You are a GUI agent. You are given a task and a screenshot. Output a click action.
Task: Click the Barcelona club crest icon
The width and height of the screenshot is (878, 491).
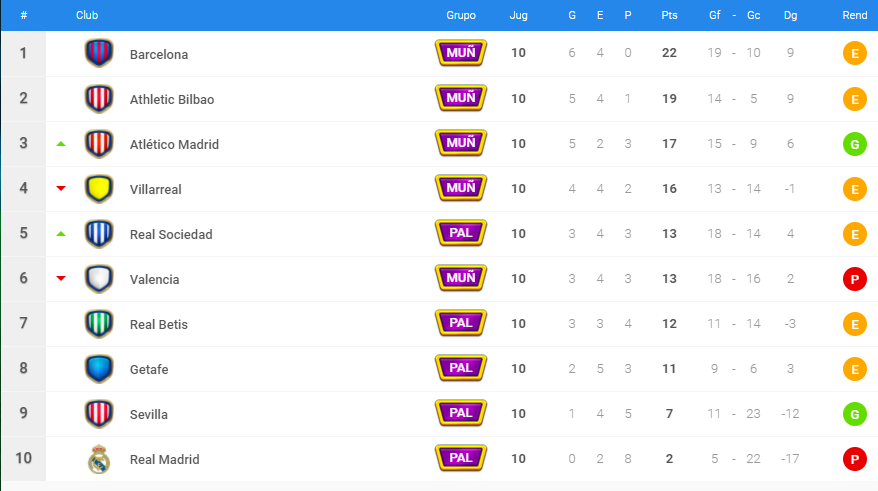[99, 53]
